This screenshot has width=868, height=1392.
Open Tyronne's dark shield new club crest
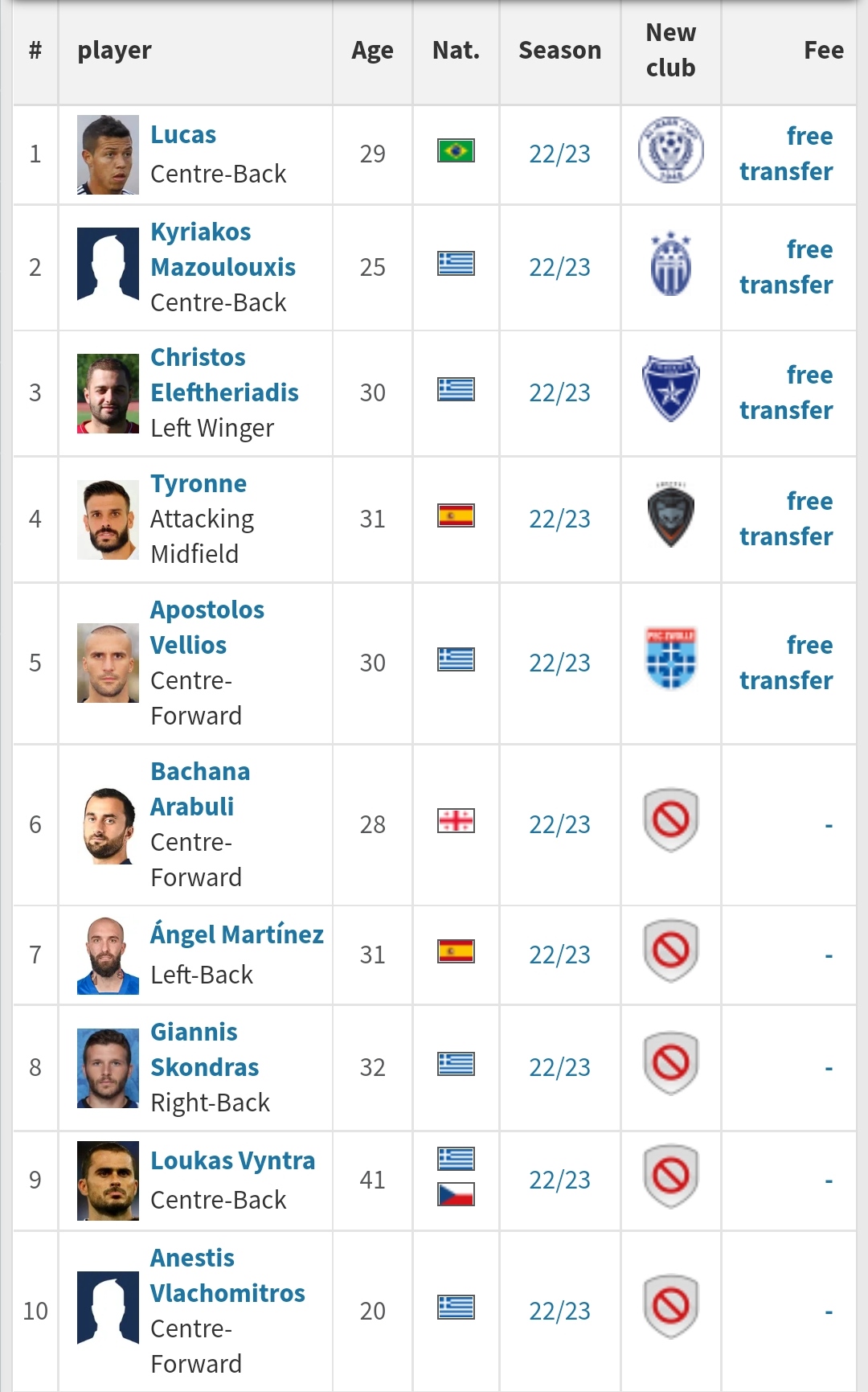(x=671, y=515)
